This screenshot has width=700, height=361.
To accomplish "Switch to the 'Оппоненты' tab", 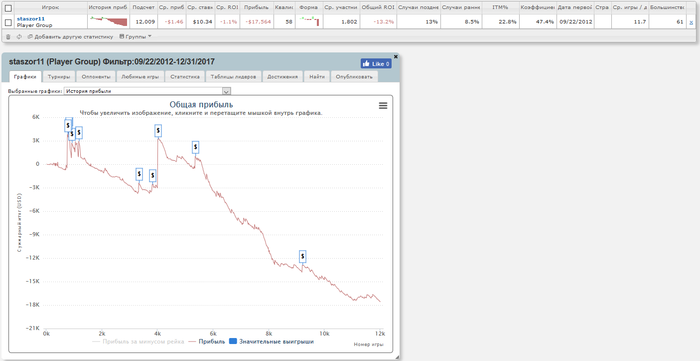I will point(96,77).
